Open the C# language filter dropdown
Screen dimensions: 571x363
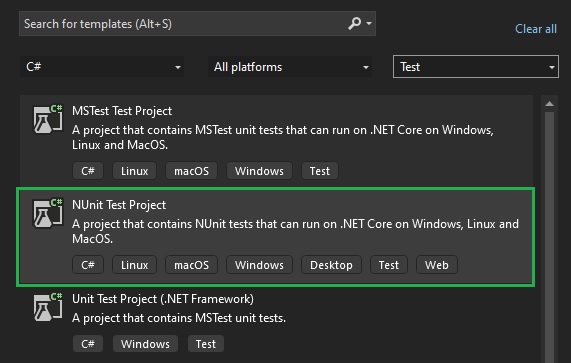click(102, 67)
